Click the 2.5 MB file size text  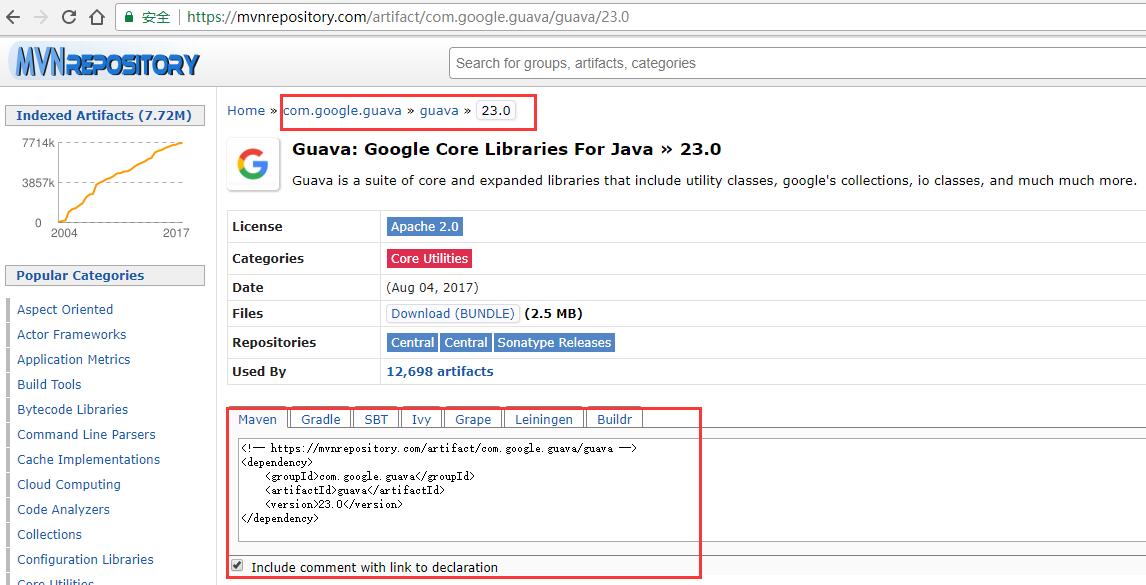[553, 314]
